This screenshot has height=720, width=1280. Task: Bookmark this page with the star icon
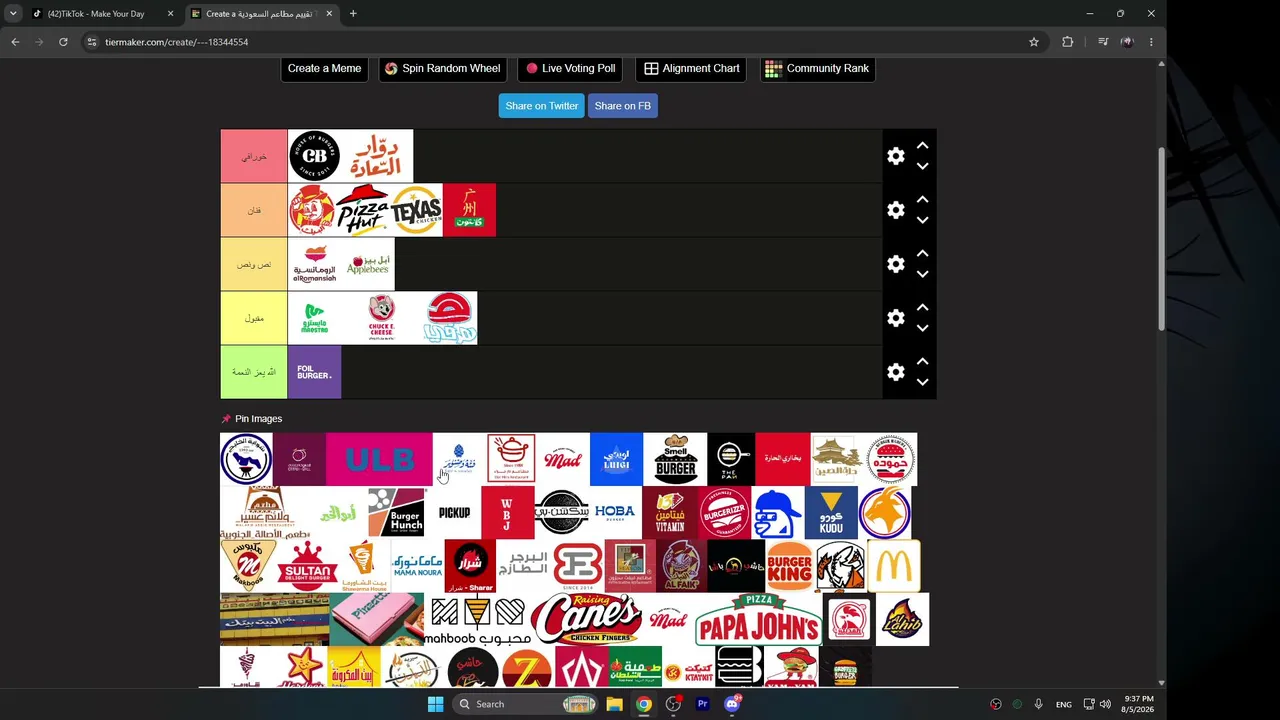pyautogui.click(x=1034, y=42)
